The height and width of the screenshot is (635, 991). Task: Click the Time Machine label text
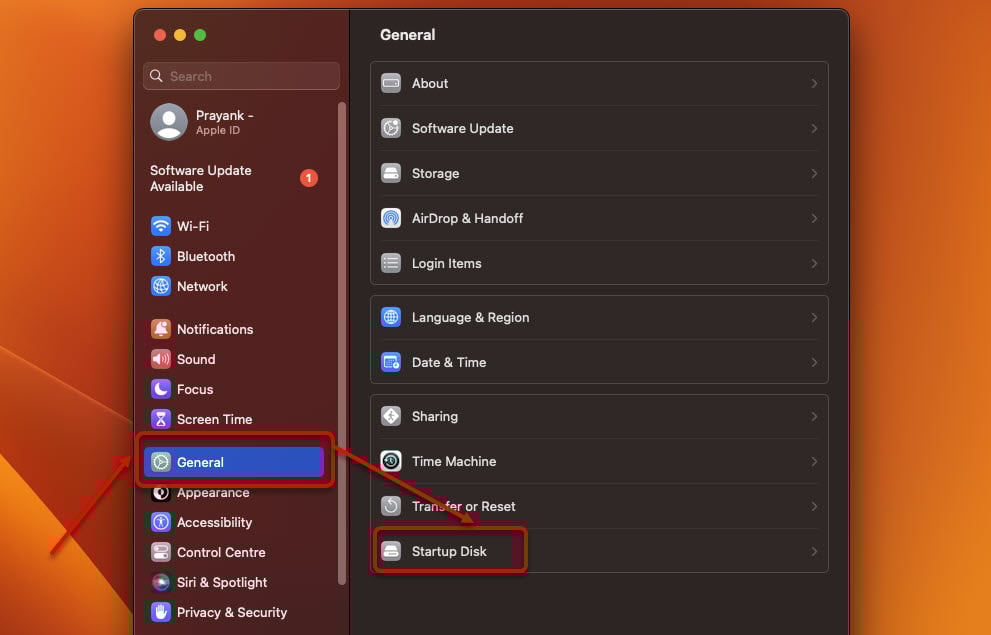[x=454, y=461]
